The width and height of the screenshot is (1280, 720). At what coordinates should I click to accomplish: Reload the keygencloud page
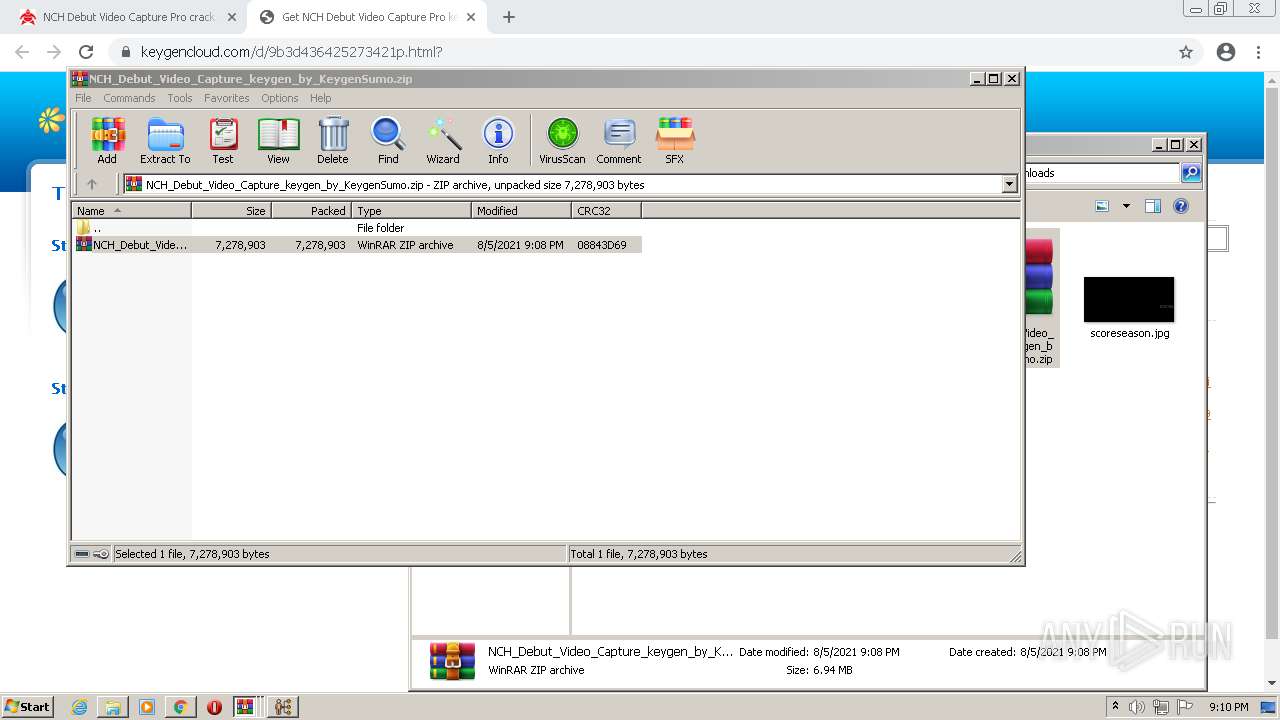[x=86, y=52]
